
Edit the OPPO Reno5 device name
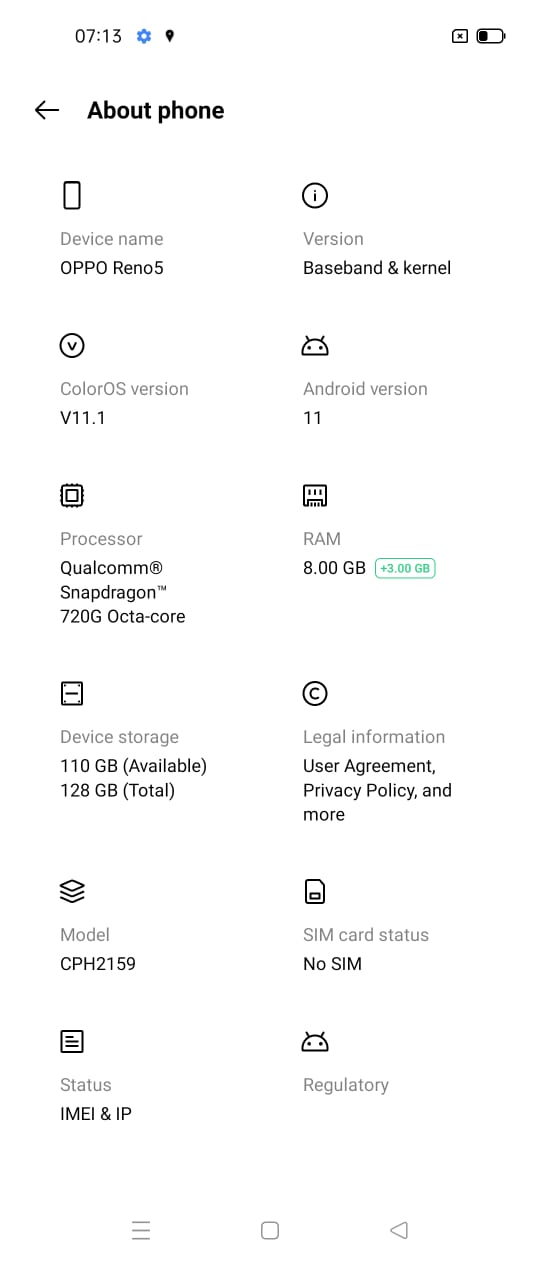(x=111, y=268)
